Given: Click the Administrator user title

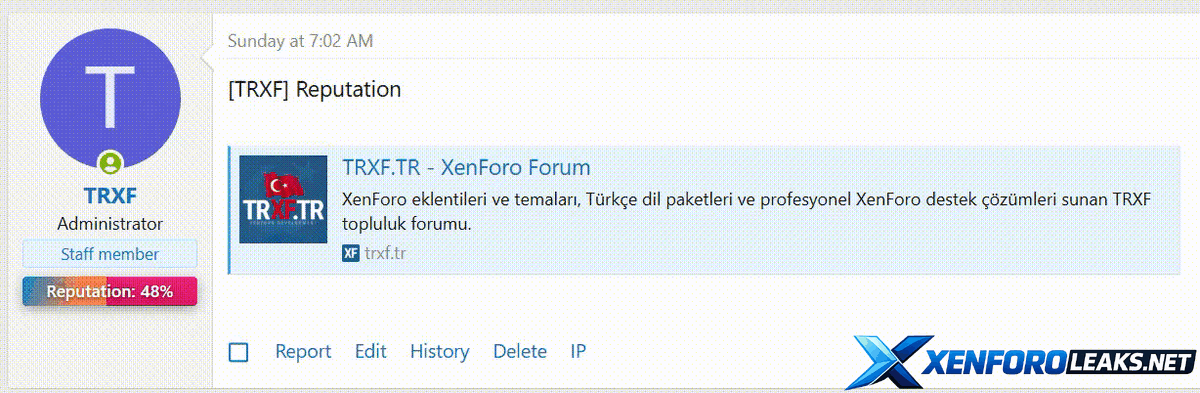Looking at the screenshot, I should pyautogui.click(x=110, y=224).
